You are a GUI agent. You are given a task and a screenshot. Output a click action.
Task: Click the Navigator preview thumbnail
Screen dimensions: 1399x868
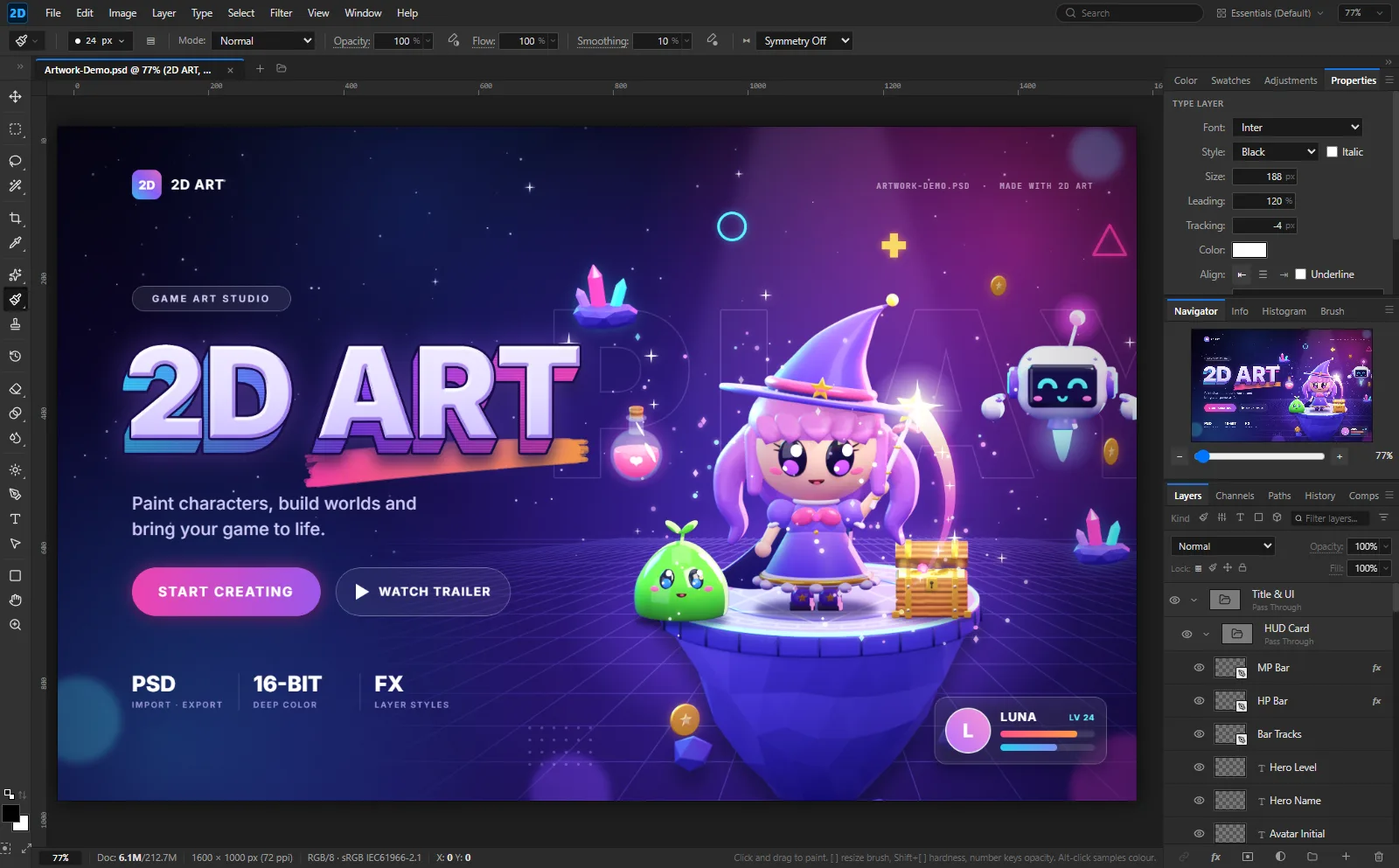click(1281, 385)
